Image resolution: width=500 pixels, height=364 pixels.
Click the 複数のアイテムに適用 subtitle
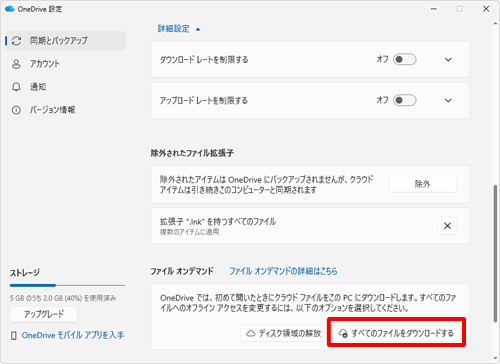pyautogui.click(x=189, y=232)
